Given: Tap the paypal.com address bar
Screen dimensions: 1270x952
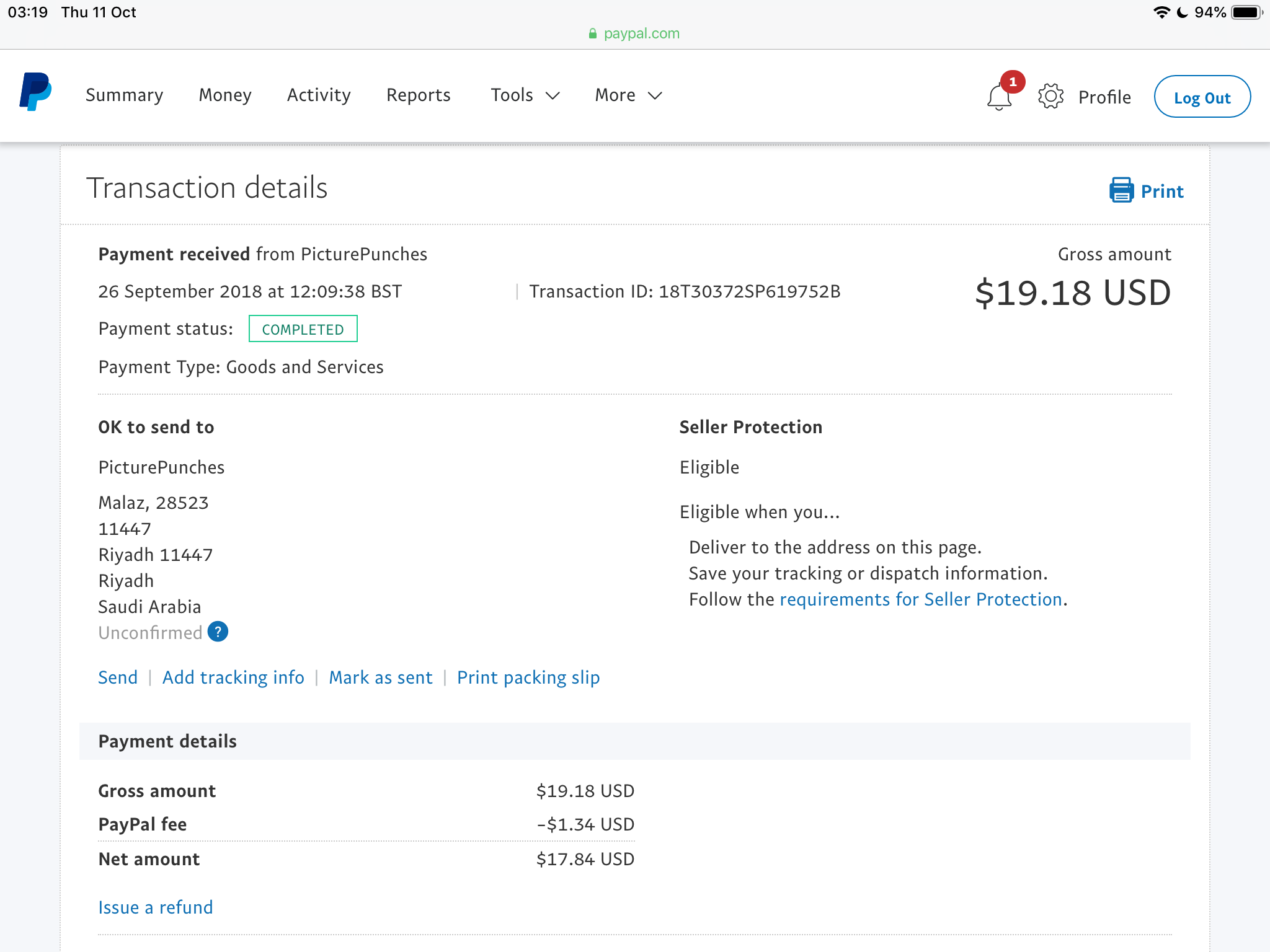Looking at the screenshot, I should point(635,33).
